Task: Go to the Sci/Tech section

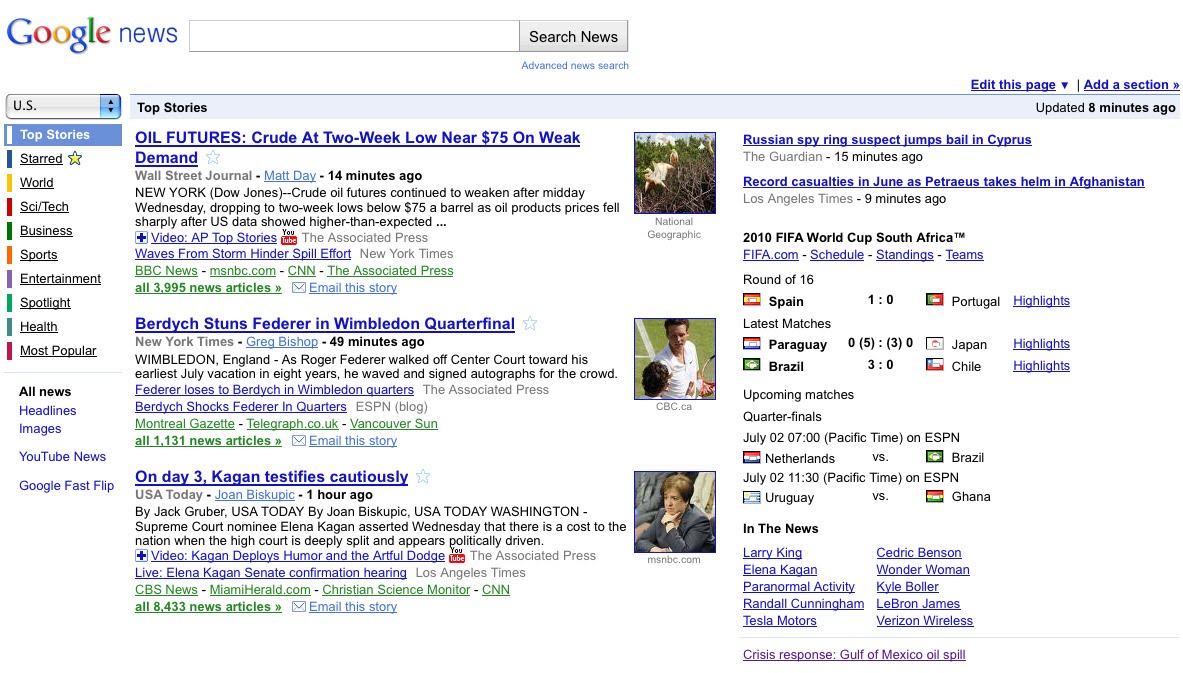Action: [x=44, y=207]
